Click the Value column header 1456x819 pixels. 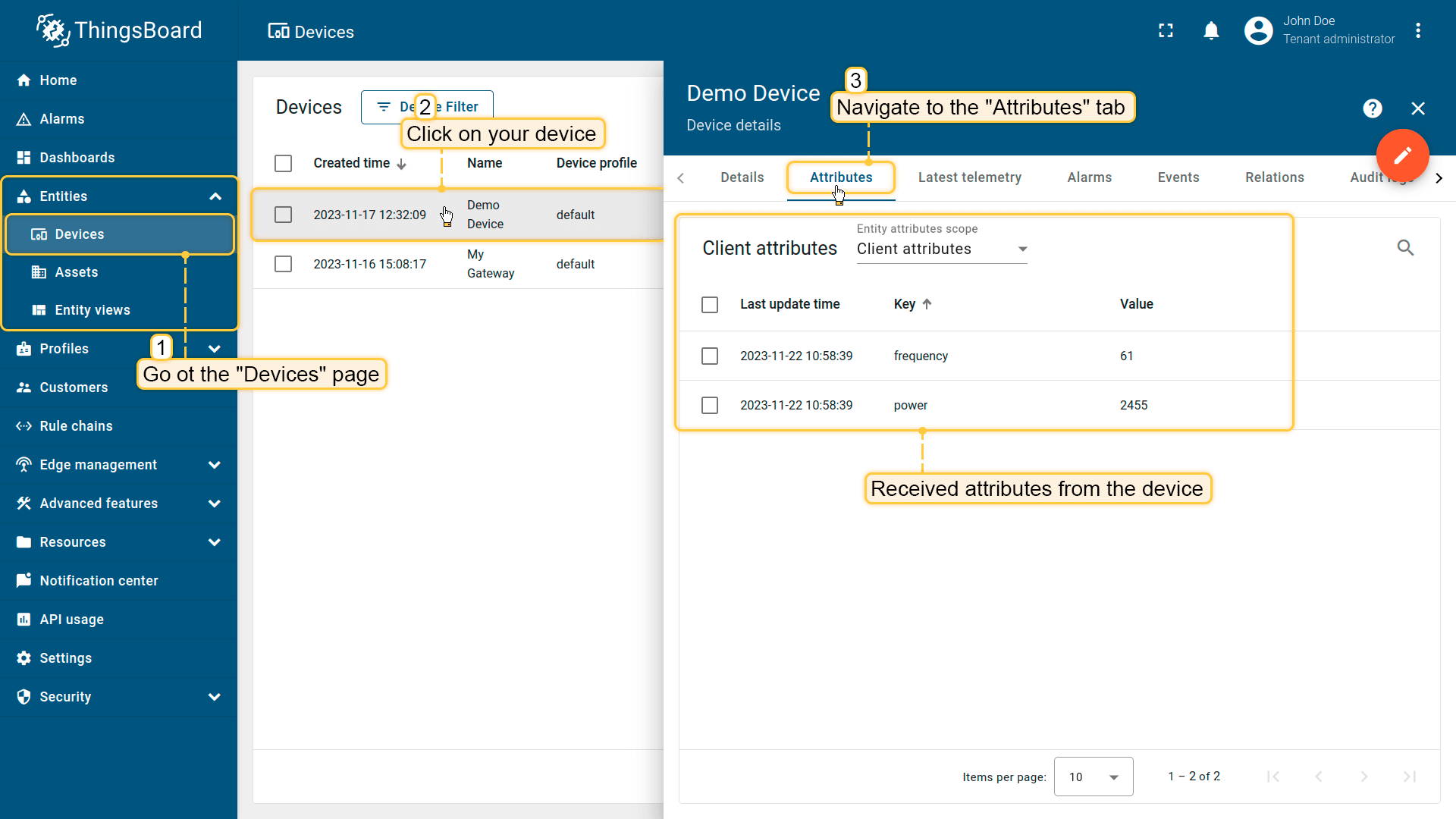(x=1136, y=304)
